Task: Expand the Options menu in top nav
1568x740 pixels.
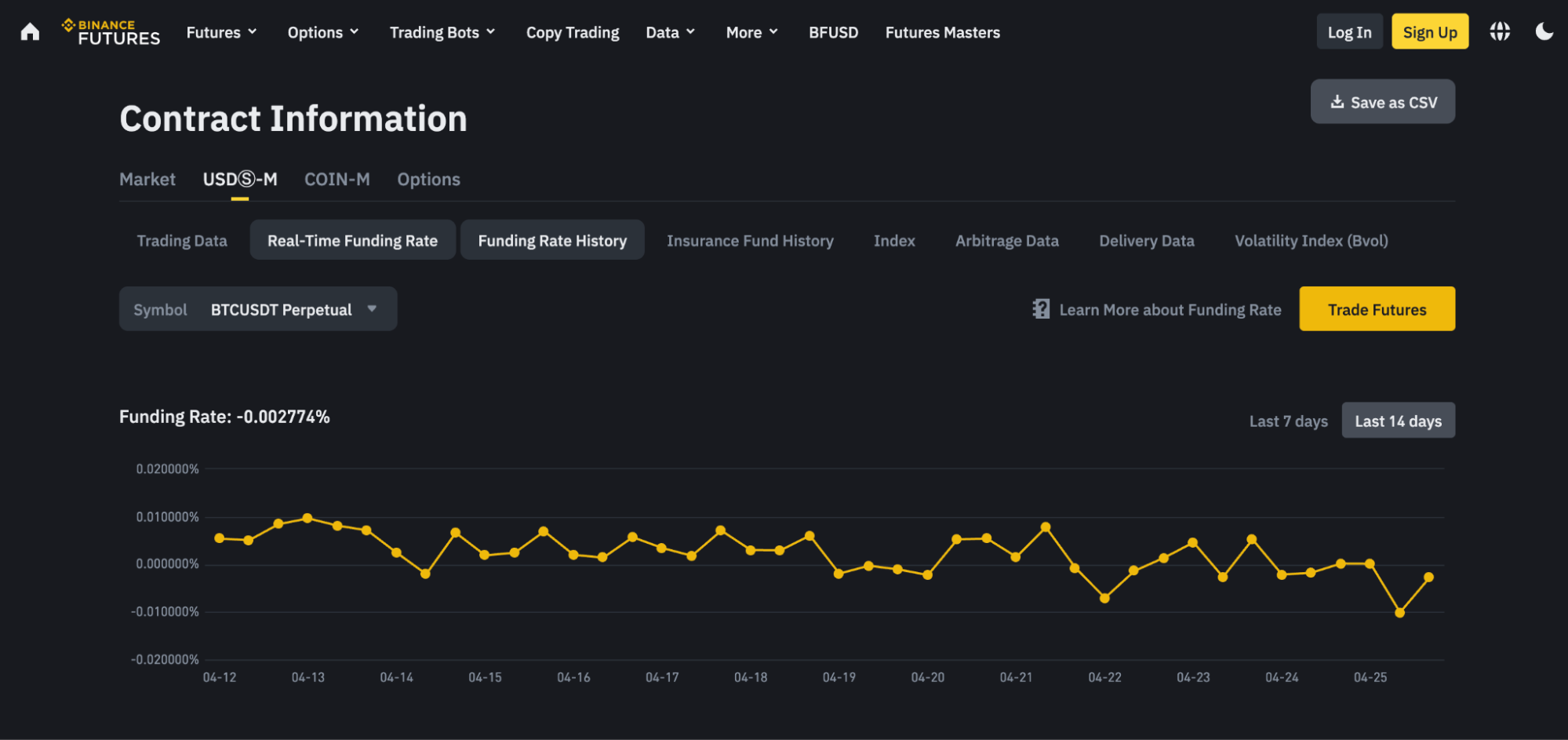Action: click(x=323, y=32)
